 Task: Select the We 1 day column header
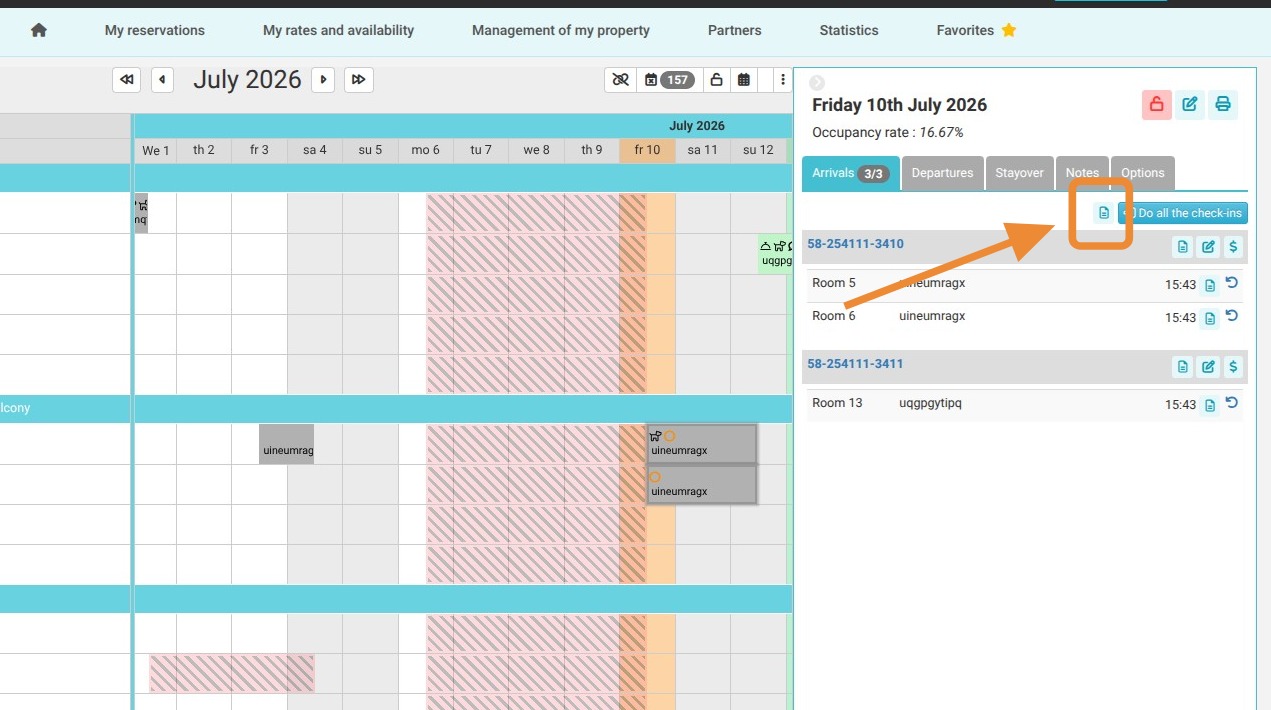pos(156,150)
